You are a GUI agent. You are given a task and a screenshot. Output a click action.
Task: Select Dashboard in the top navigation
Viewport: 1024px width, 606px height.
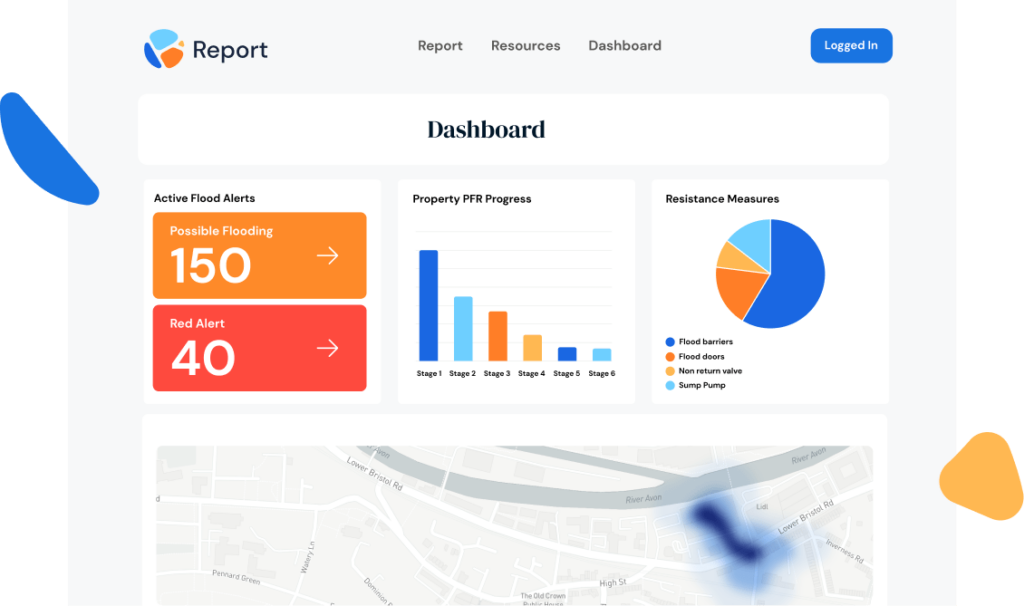coord(625,46)
